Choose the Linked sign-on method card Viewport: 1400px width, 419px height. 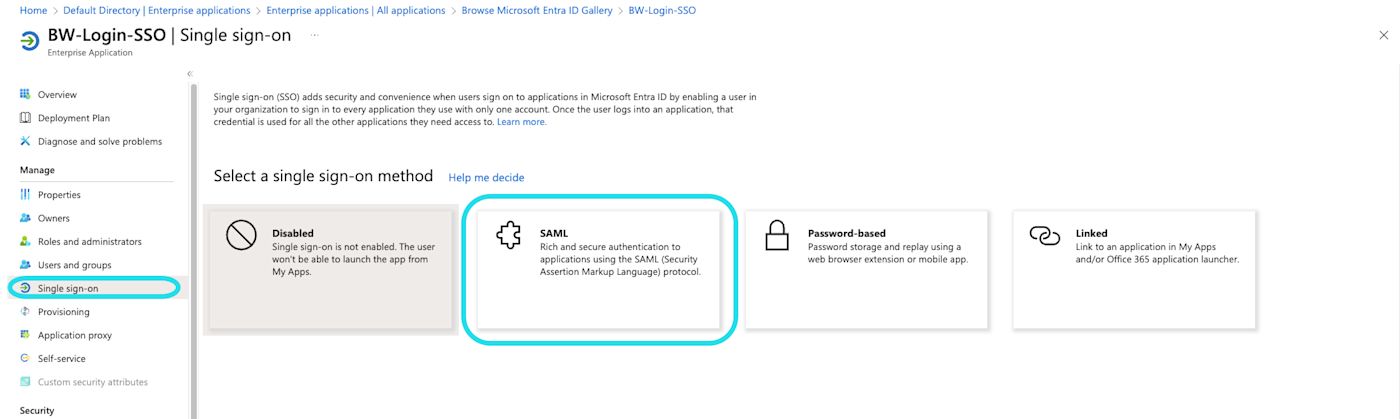point(1134,270)
